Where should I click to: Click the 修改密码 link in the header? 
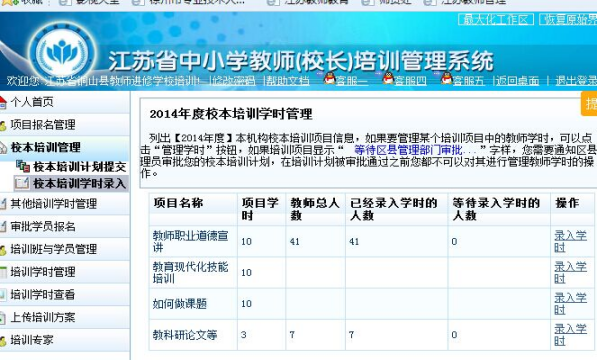pos(233,80)
